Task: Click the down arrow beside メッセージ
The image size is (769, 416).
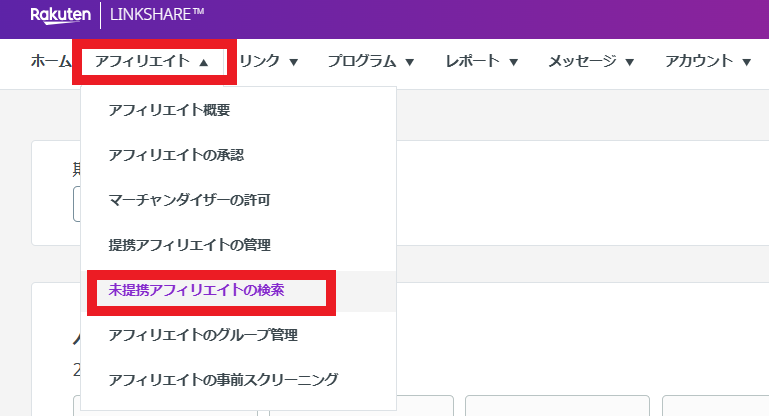Action: pyautogui.click(x=630, y=63)
